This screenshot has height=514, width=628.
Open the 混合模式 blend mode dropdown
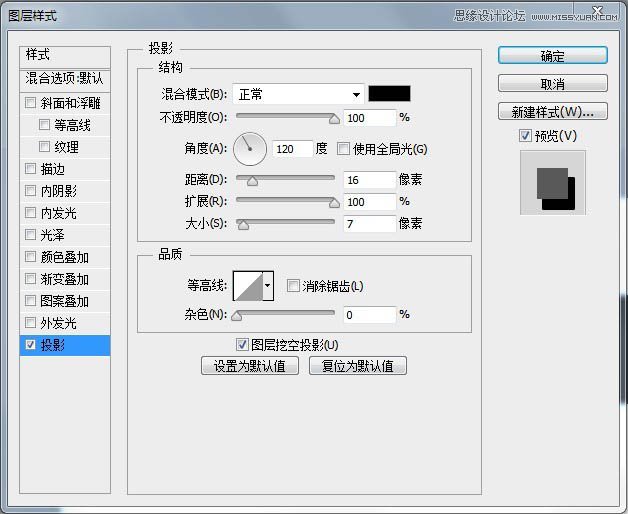pyautogui.click(x=298, y=94)
